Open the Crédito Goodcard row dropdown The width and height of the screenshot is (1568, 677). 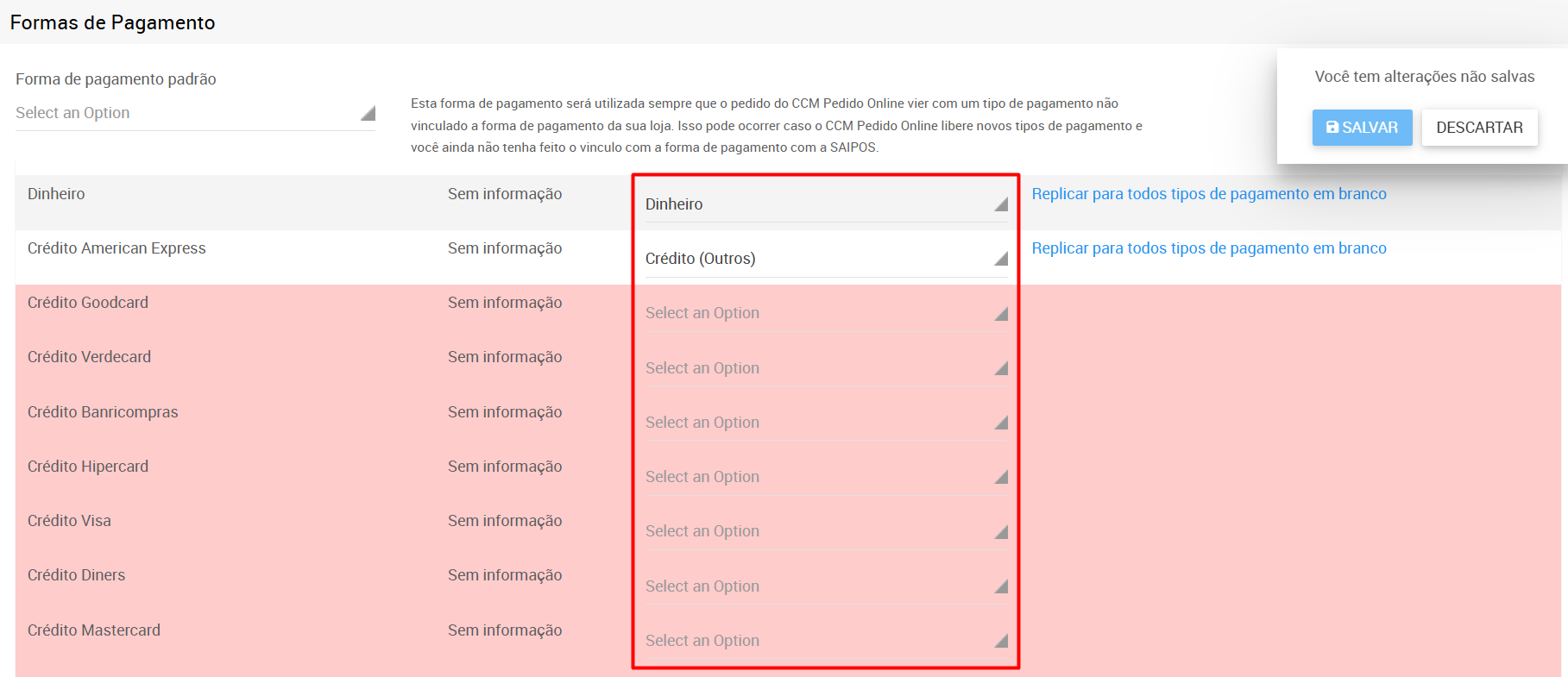click(827, 313)
